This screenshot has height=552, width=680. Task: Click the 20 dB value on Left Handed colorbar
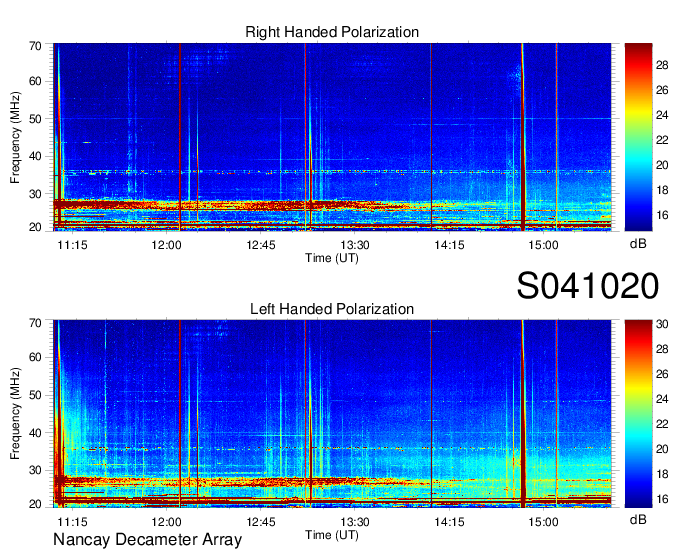coord(662,449)
